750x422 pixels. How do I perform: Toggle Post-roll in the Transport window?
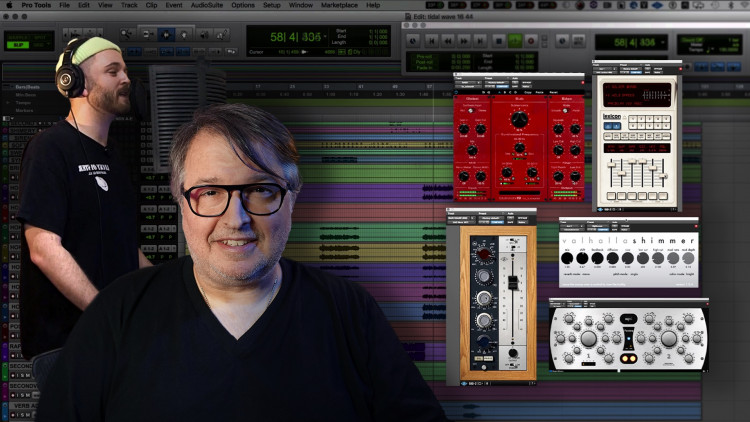click(x=424, y=62)
